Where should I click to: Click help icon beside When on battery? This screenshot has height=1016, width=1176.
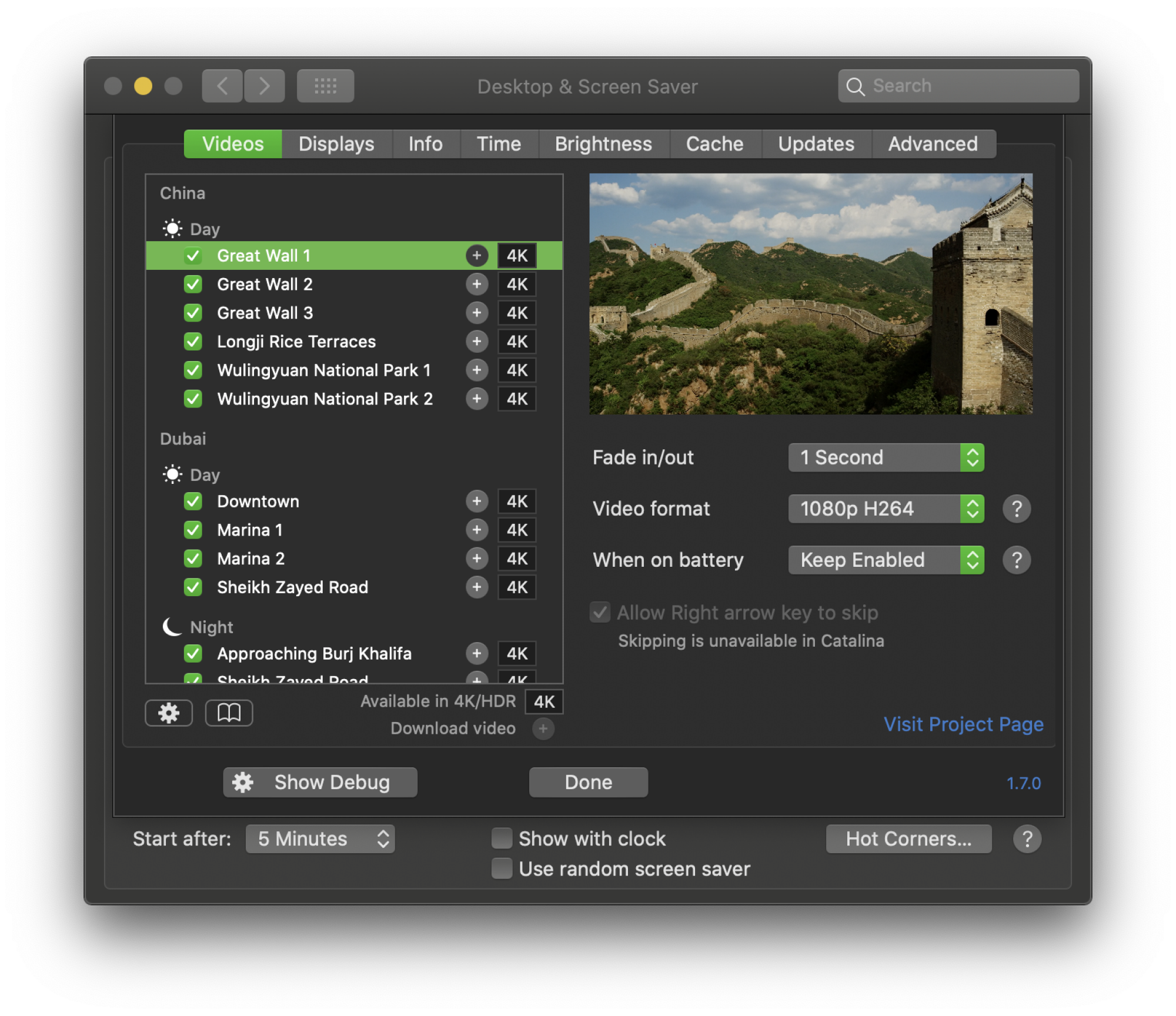pyautogui.click(x=1017, y=560)
